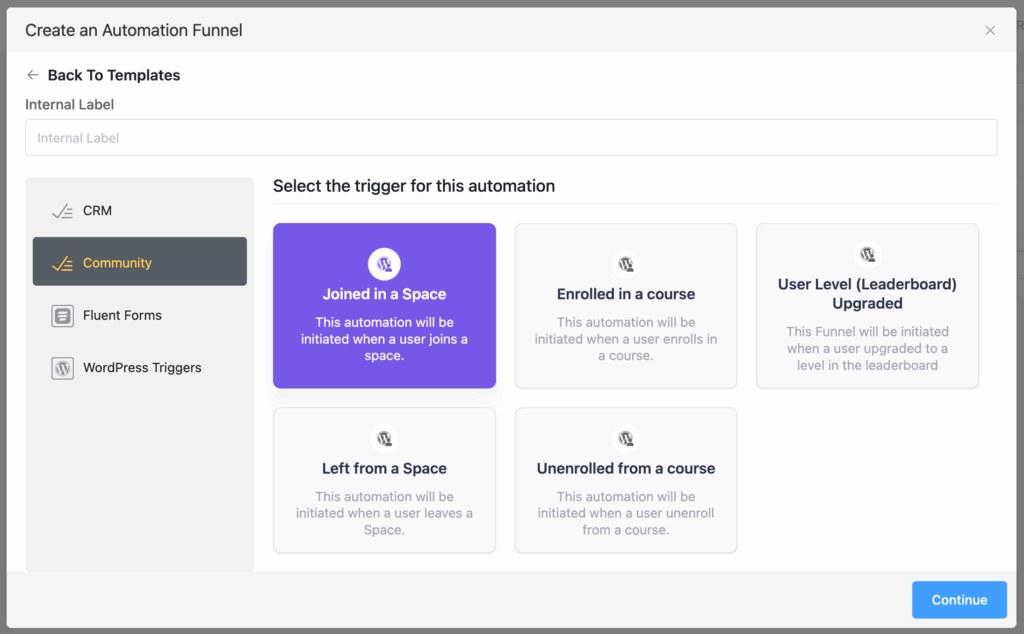
Task: Click icon on User Level Upgraded card
Action: pos(867,254)
